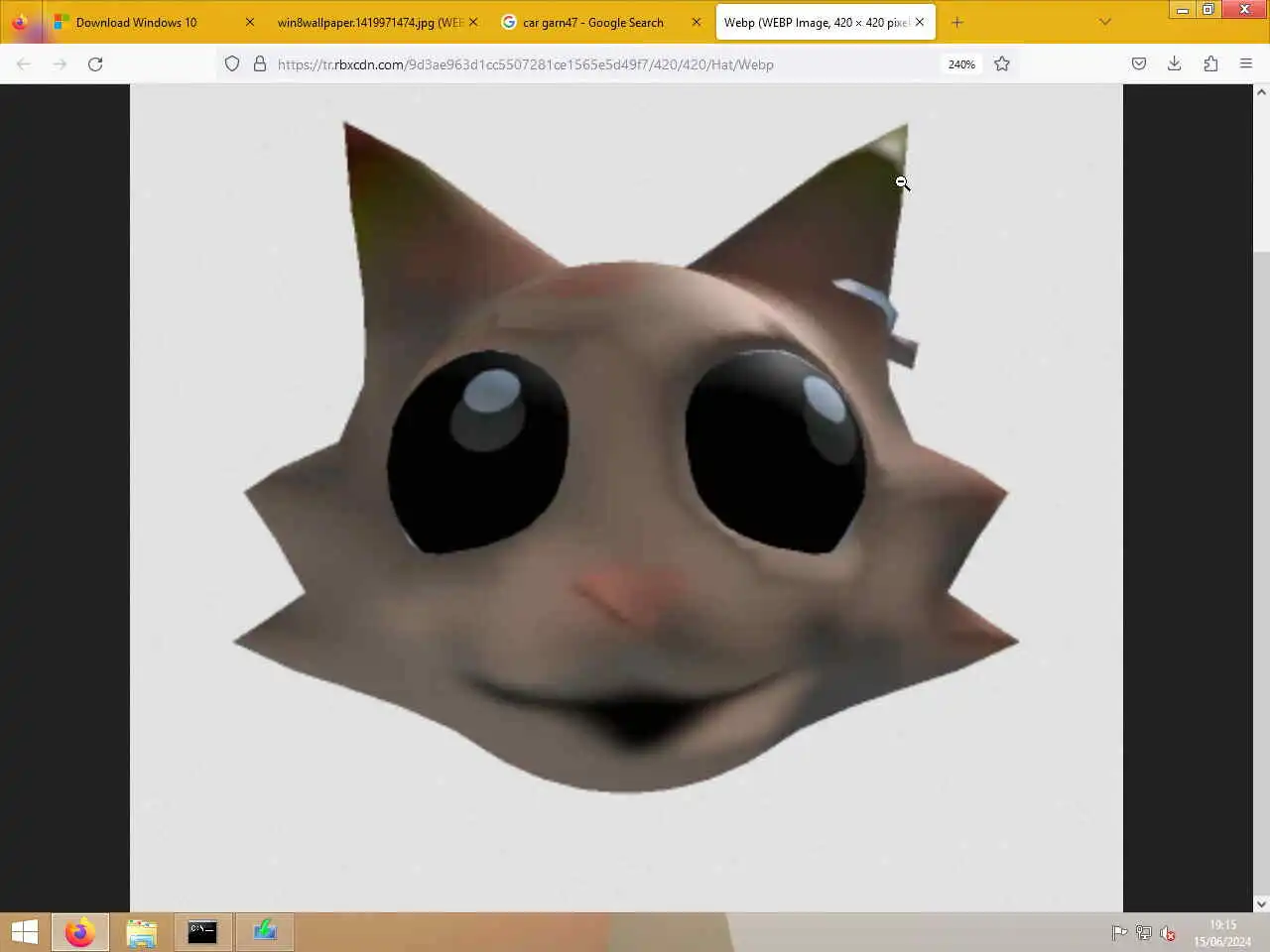Open File Explorer from the taskbar
The width and height of the screenshot is (1270, 952).
[x=141, y=932]
